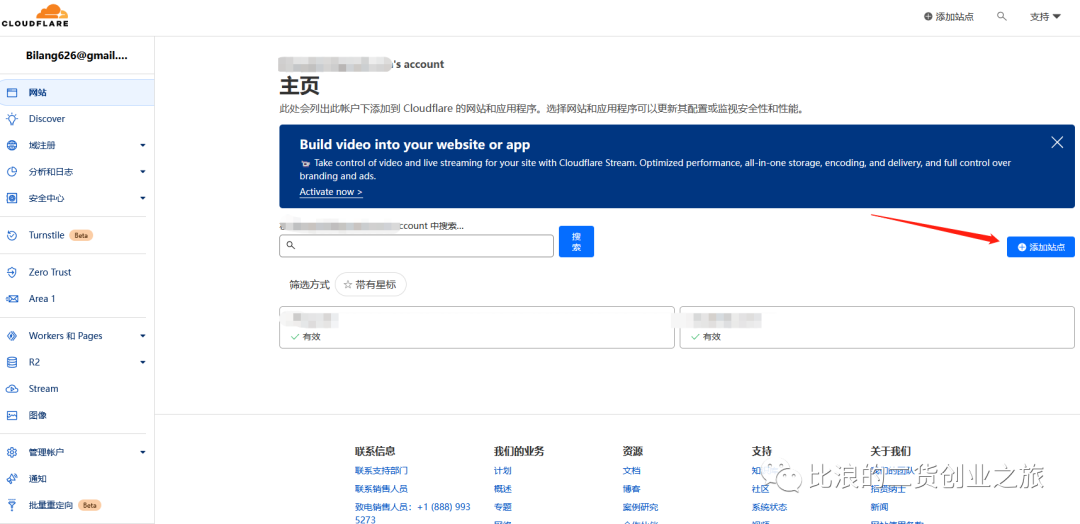Click the 通知 megaphone icon
Screen dimensions: 1080x524
coord(12,479)
